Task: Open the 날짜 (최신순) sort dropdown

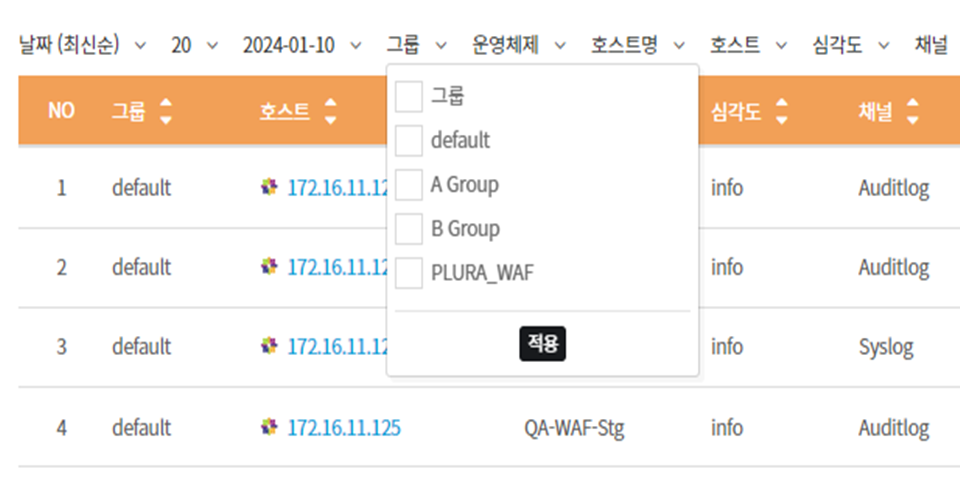Action: coord(82,45)
